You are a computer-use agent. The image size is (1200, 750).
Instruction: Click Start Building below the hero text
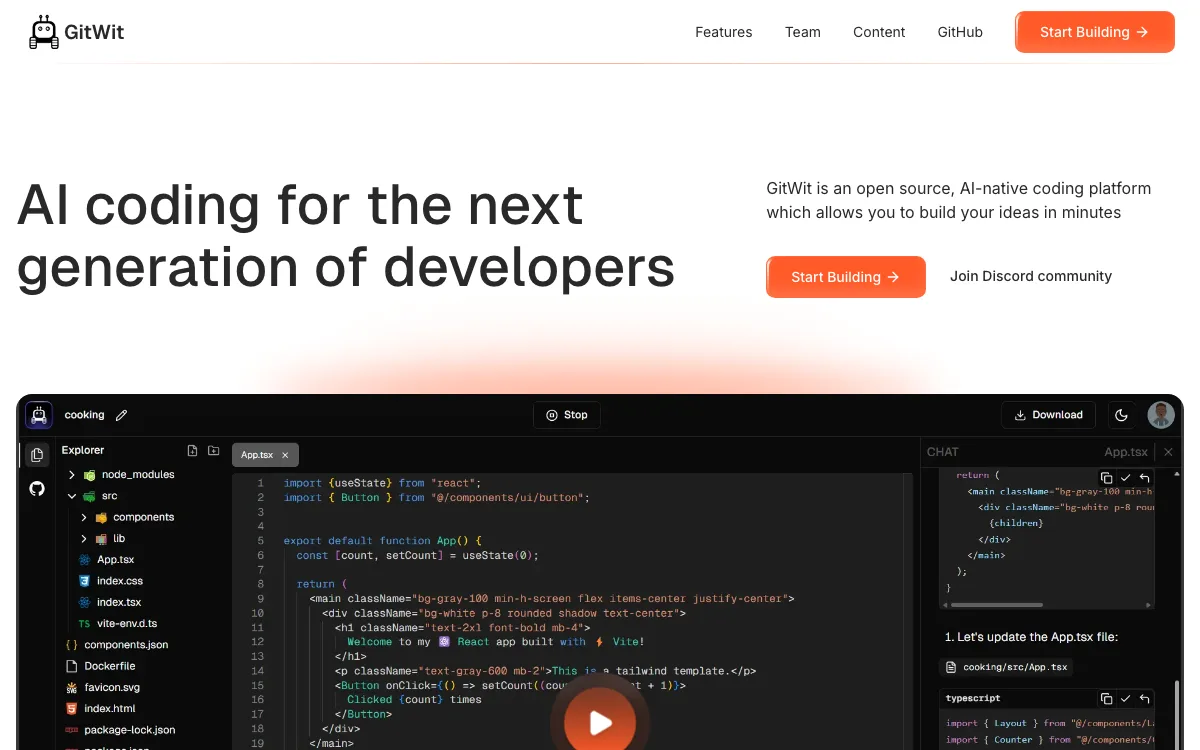point(846,277)
